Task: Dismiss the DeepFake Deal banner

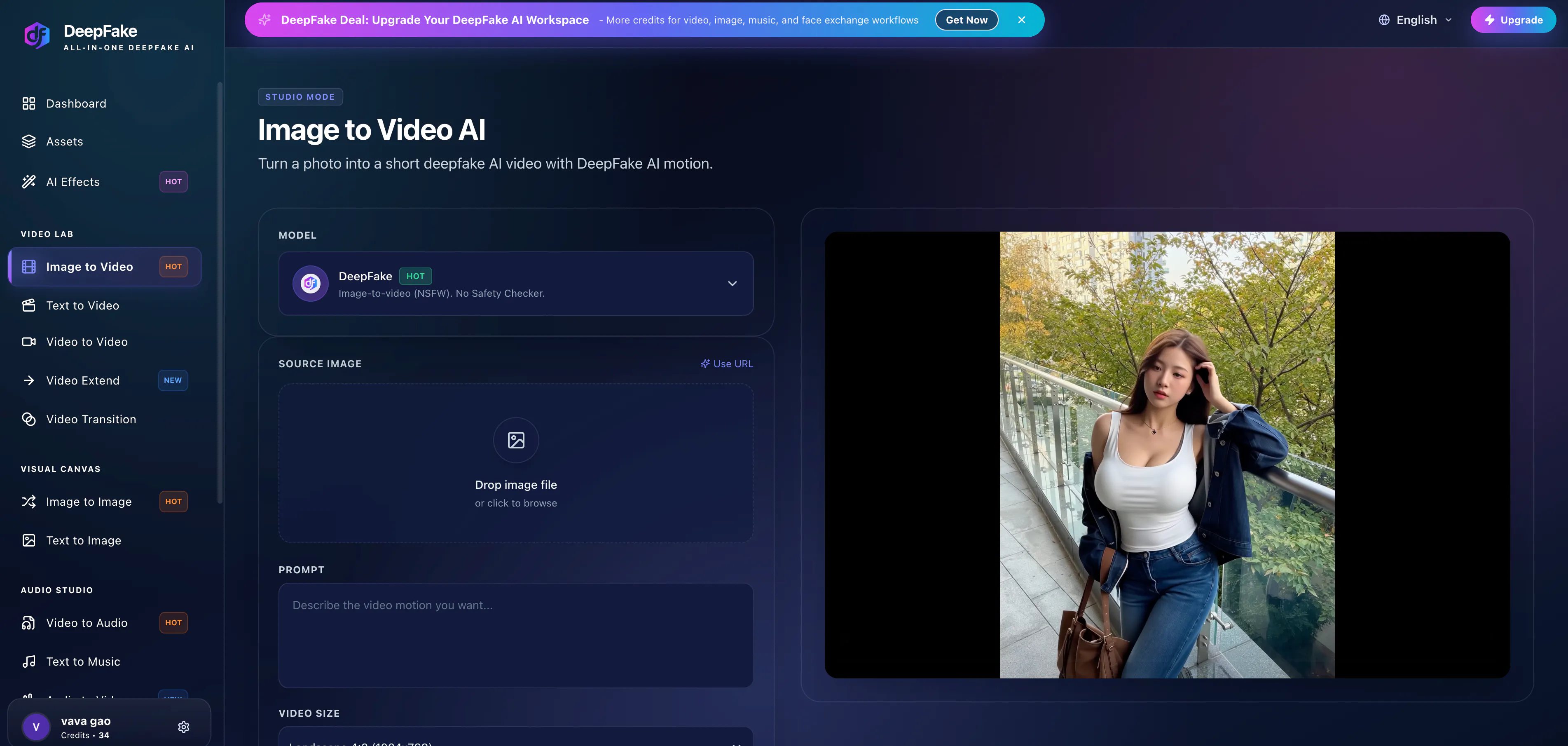Action: click(x=1021, y=20)
